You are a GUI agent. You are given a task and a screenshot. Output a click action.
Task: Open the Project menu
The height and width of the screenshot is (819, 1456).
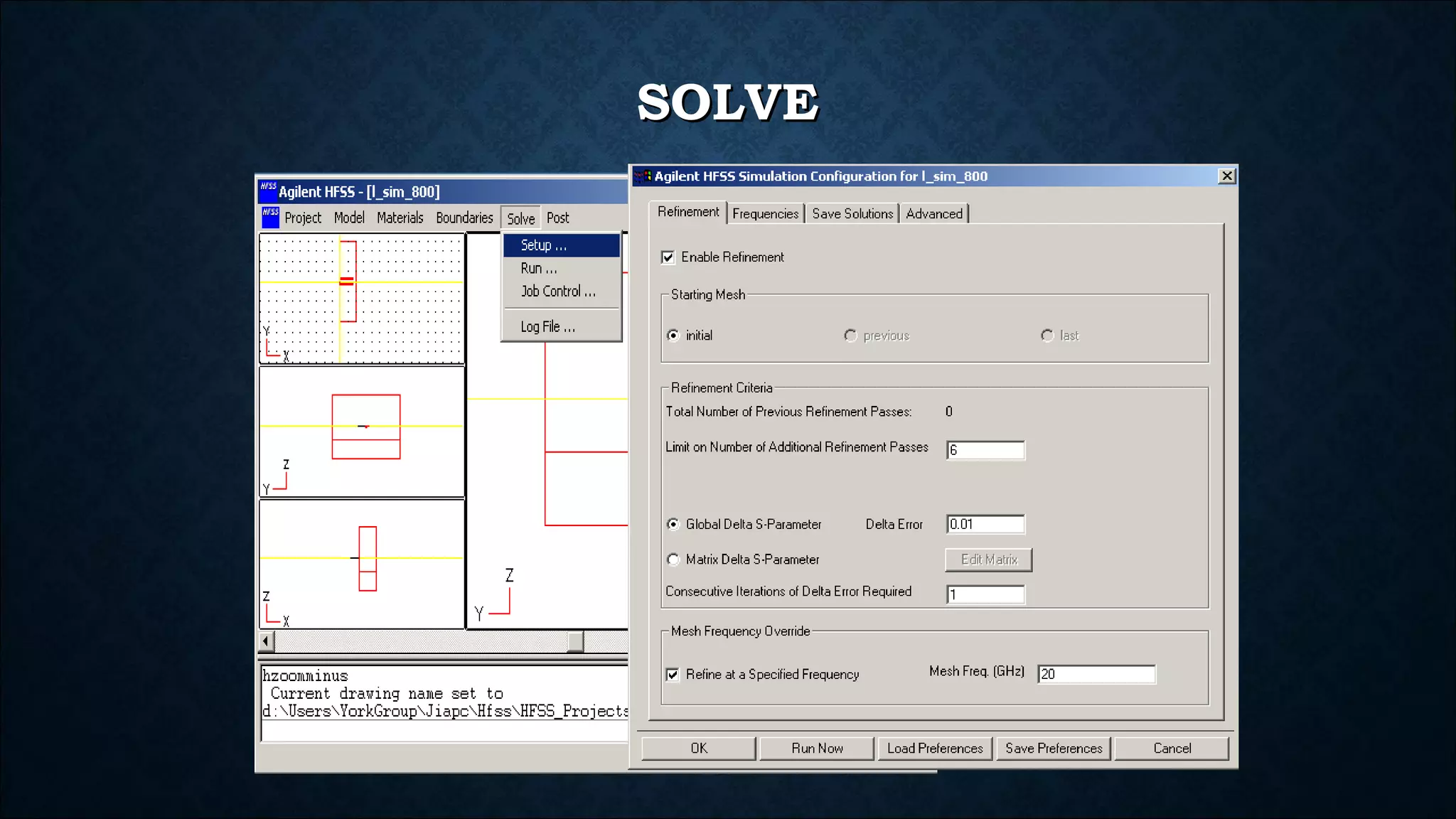(303, 218)
